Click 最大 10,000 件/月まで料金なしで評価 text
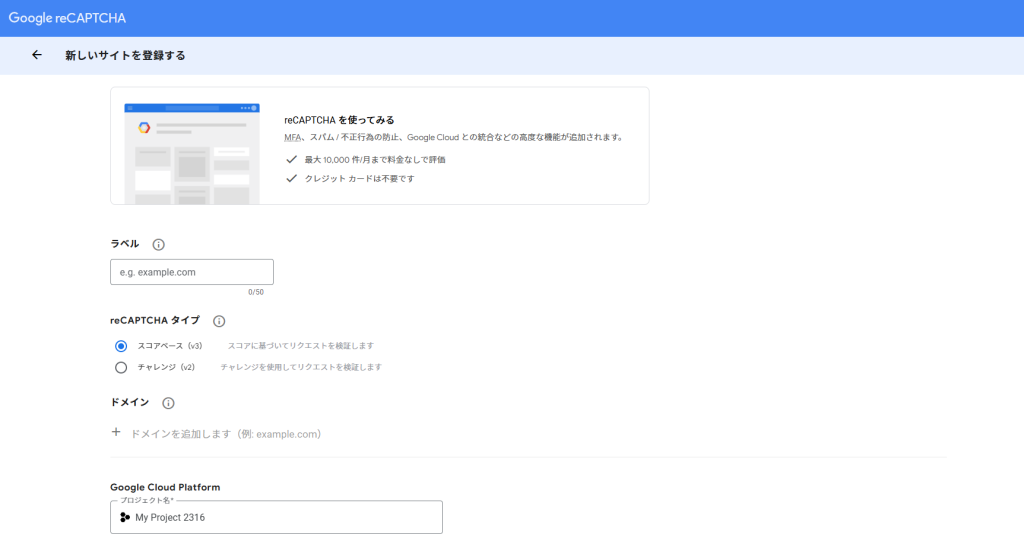 click(375, 160)
